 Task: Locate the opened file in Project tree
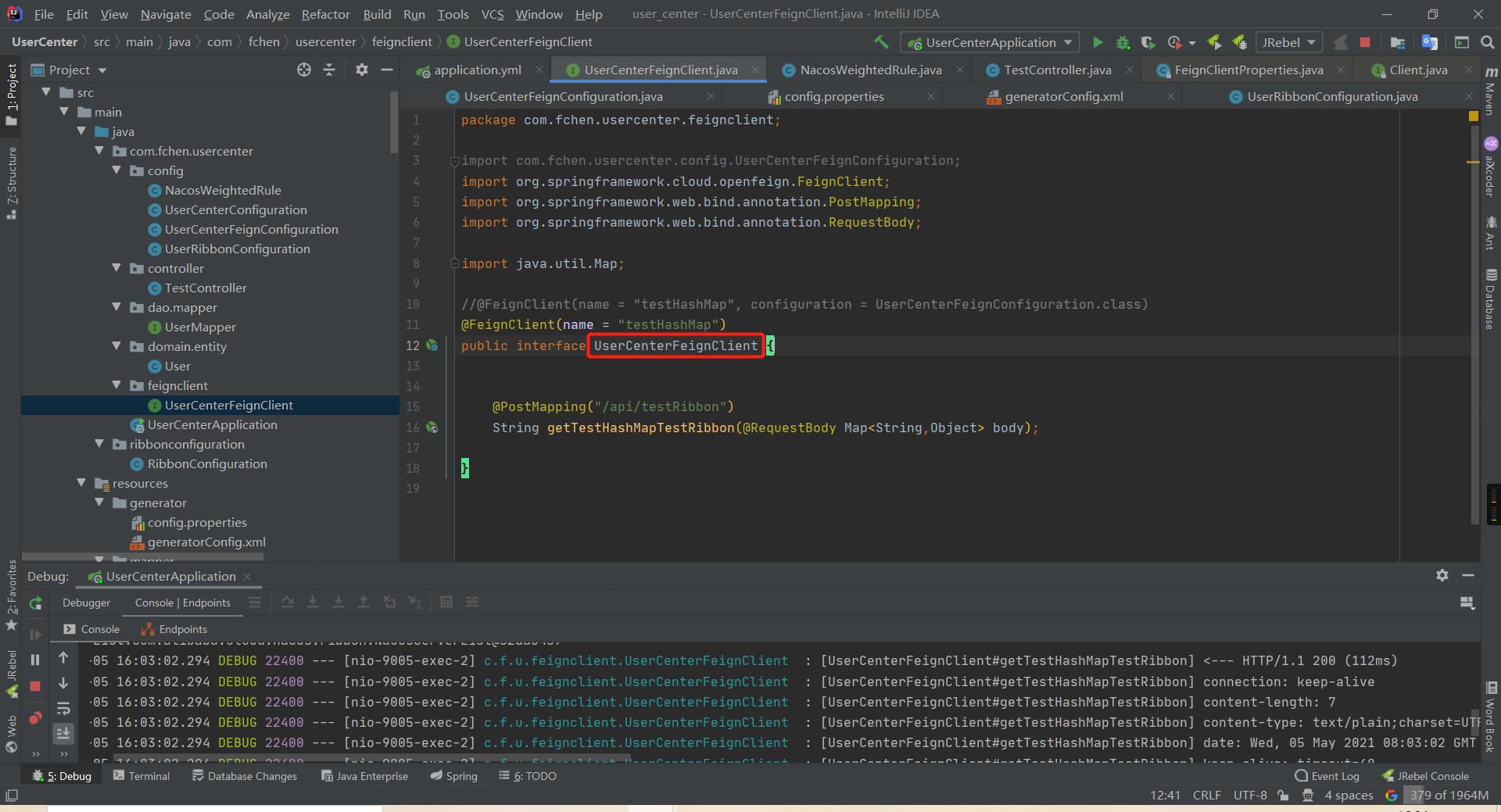coord(304,70)
